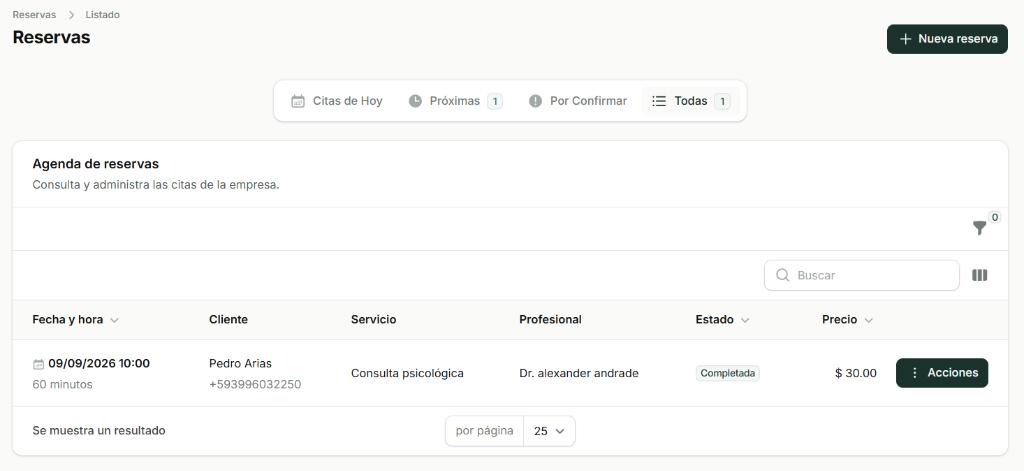This screenshot has height=471, width=1024.
Task: Go to Reservas breadcrumb link
Action: [34, 14]
